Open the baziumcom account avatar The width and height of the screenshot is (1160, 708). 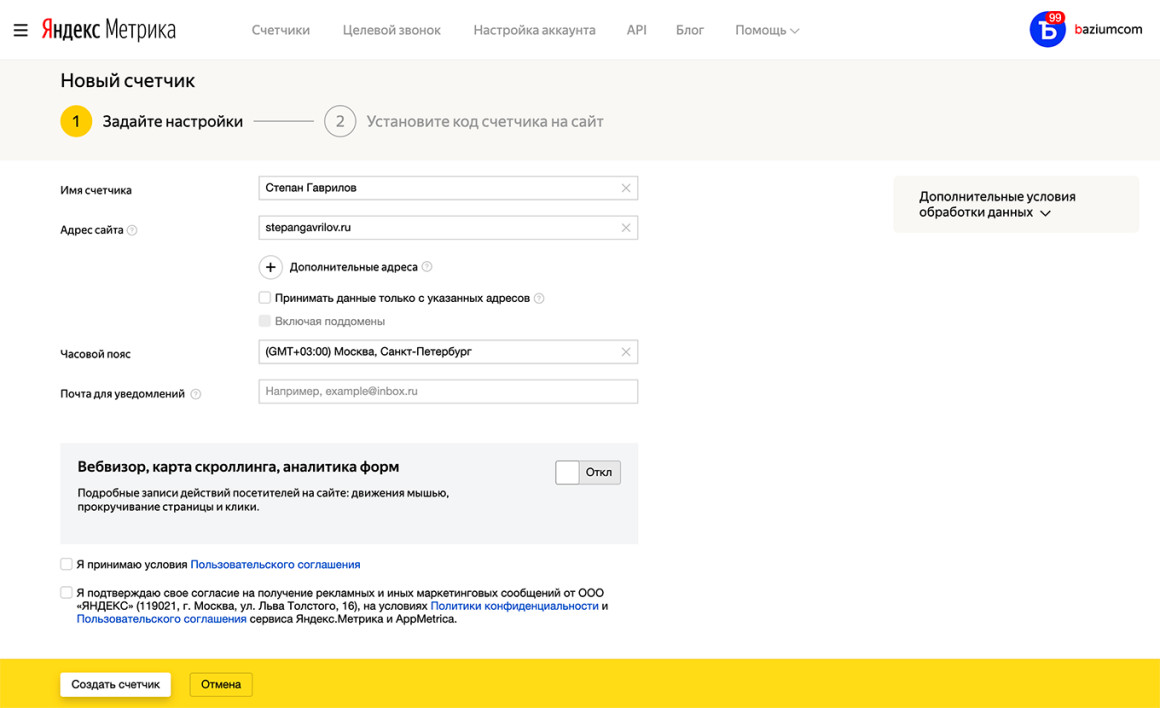point(1048,30)
